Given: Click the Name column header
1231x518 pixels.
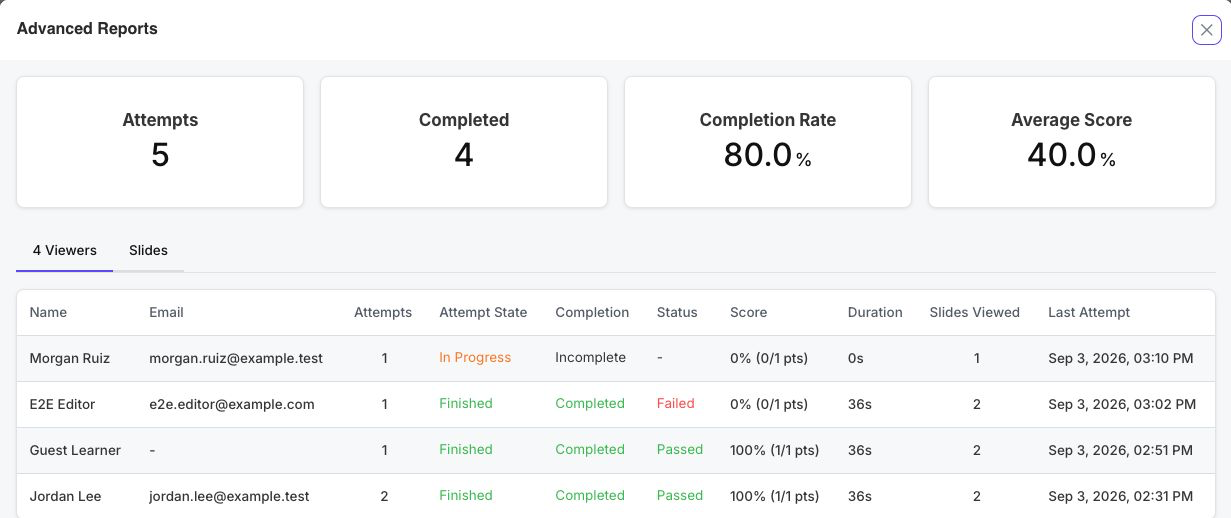Looking at the screenshot, I should click(x=48, y=312).
